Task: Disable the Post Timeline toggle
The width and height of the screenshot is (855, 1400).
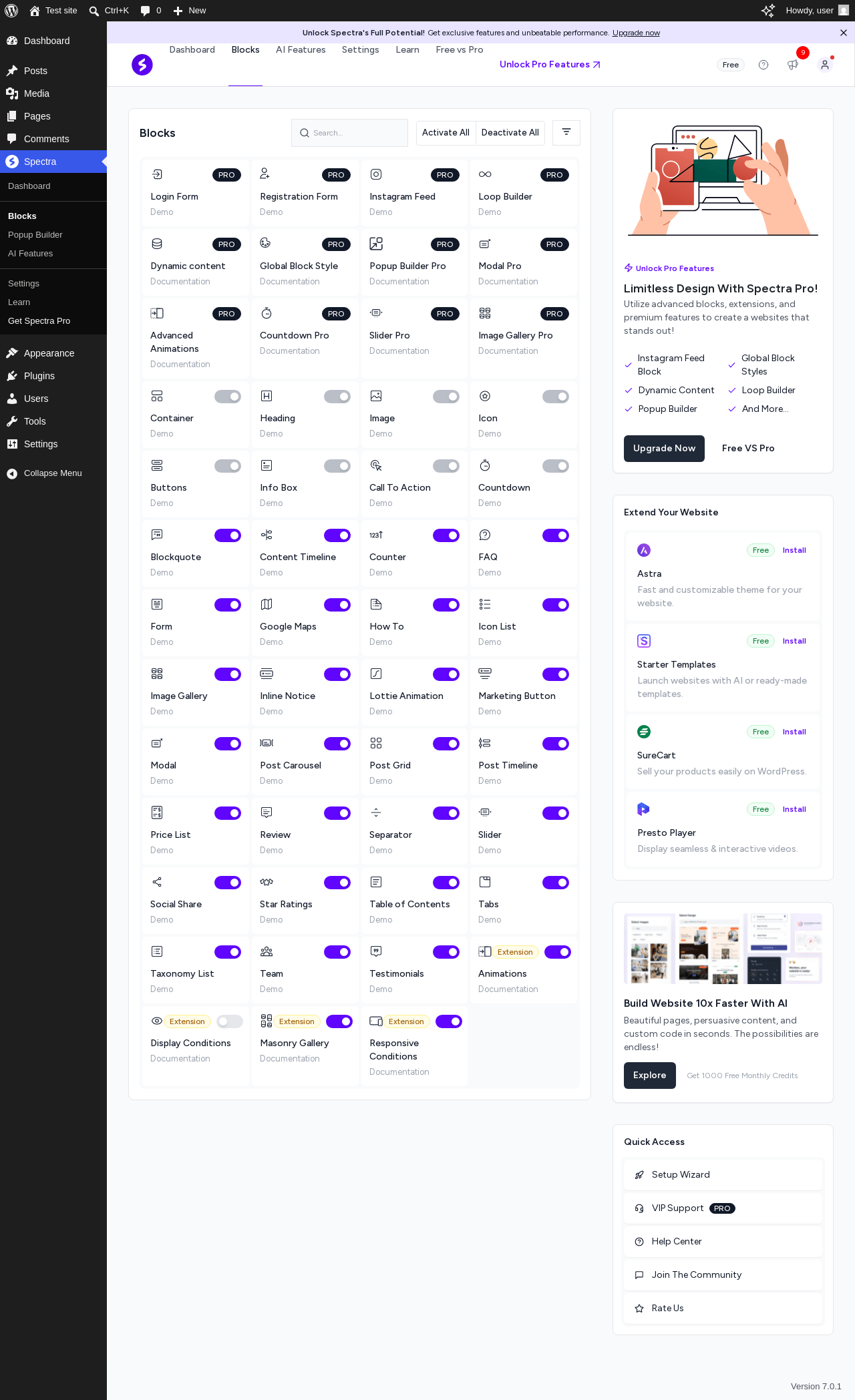Action: (556, 744)
